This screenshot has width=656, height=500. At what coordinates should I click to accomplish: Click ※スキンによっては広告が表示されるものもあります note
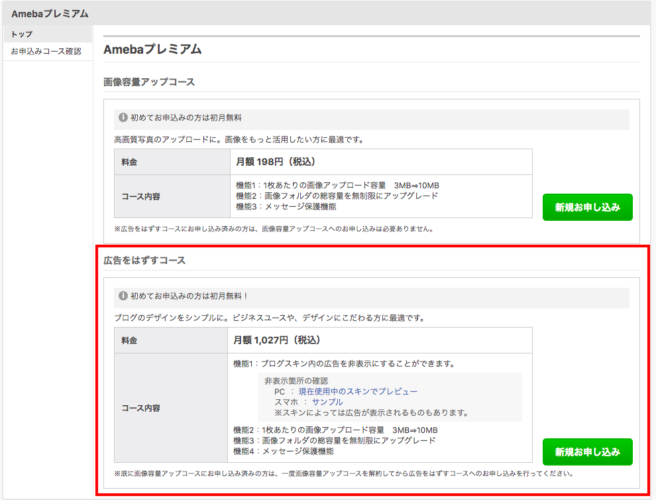(372, 413)
